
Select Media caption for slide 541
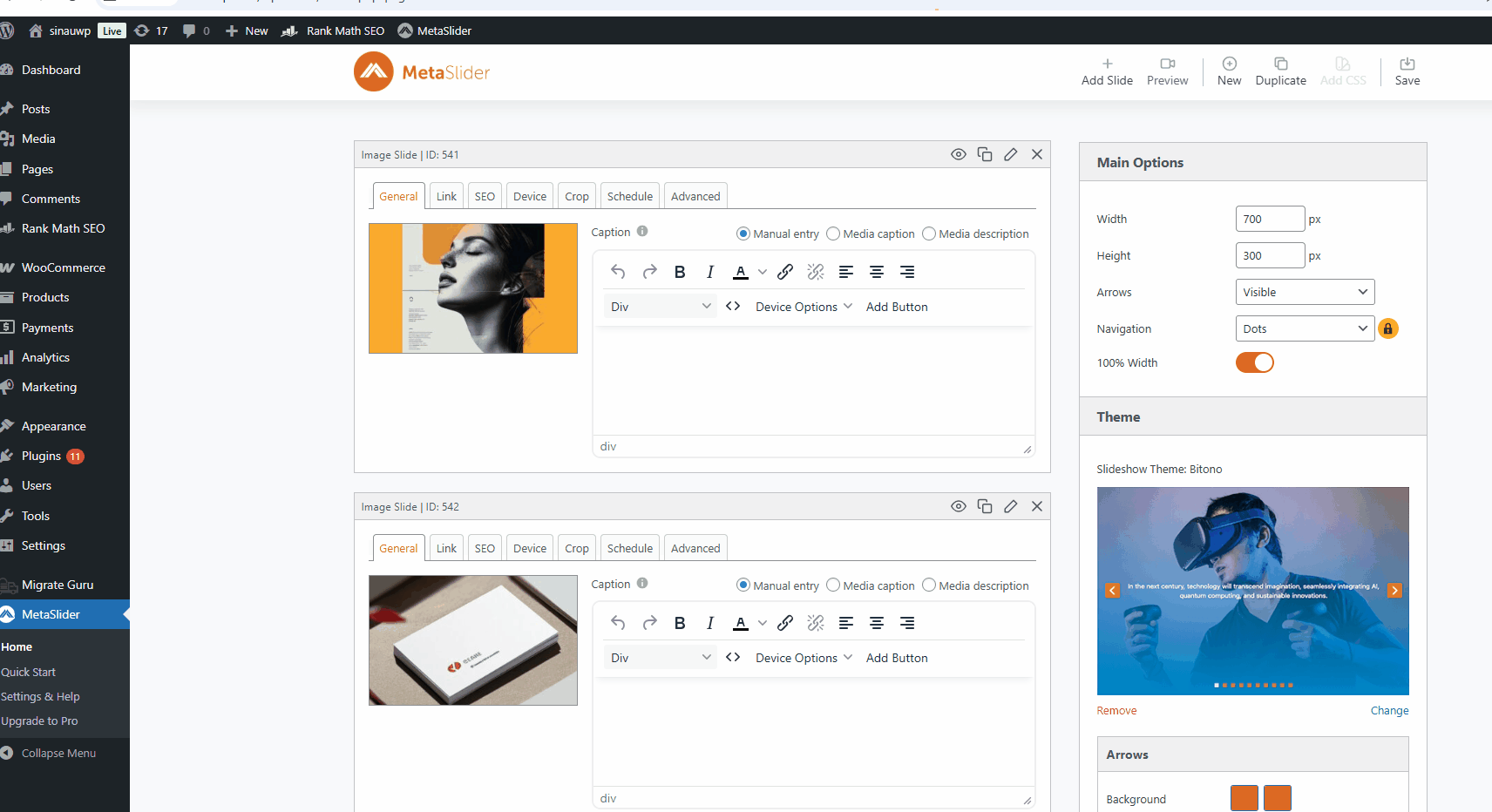[833, 233]
